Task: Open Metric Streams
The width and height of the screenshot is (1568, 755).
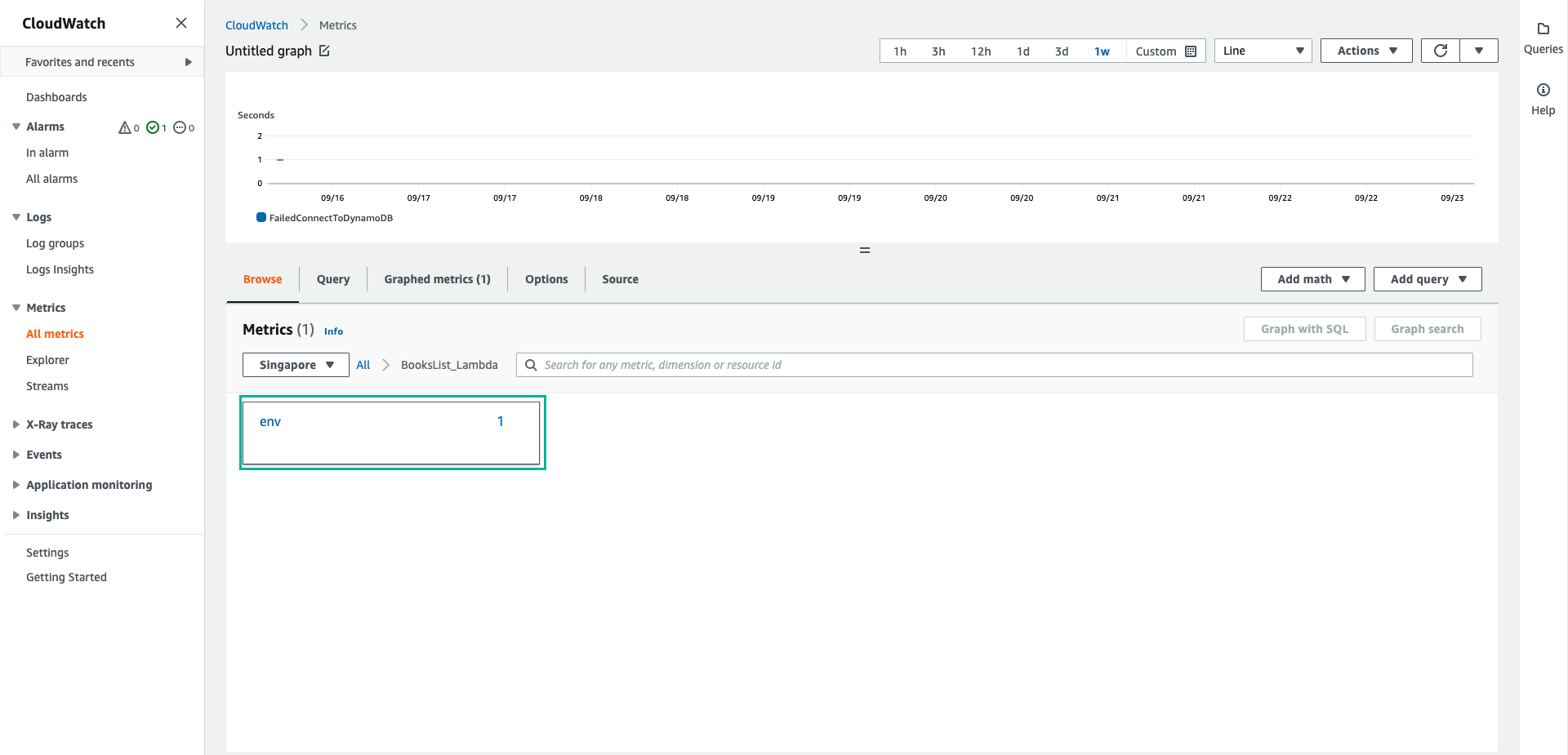Action: click(x=47, y=386)
